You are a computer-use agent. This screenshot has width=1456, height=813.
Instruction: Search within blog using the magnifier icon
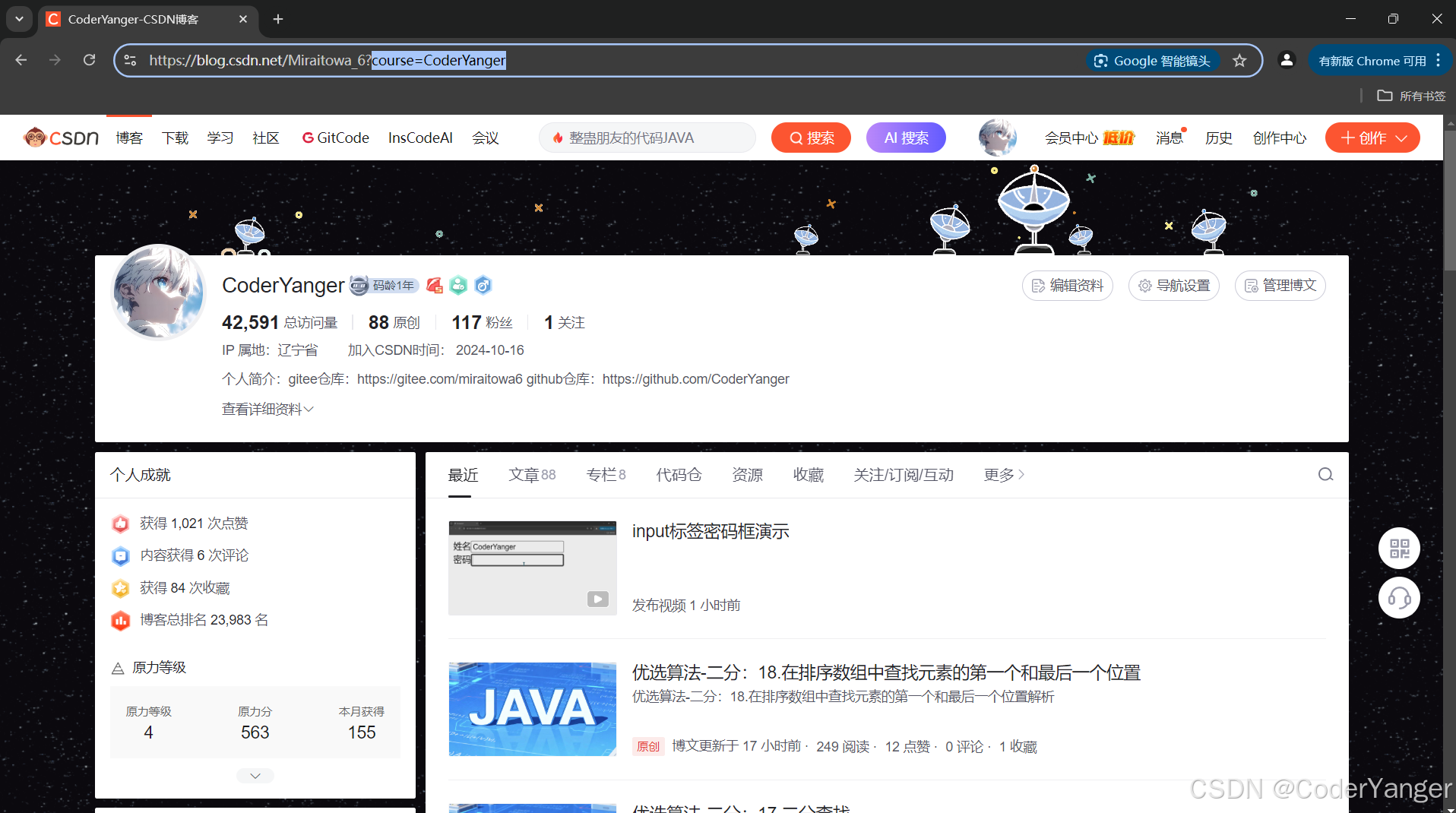[x=1325, y=475]
